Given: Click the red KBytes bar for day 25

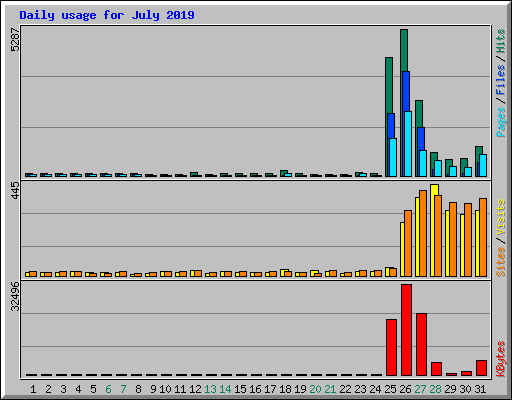Looking at the screenshot, I should coord(391,347).
